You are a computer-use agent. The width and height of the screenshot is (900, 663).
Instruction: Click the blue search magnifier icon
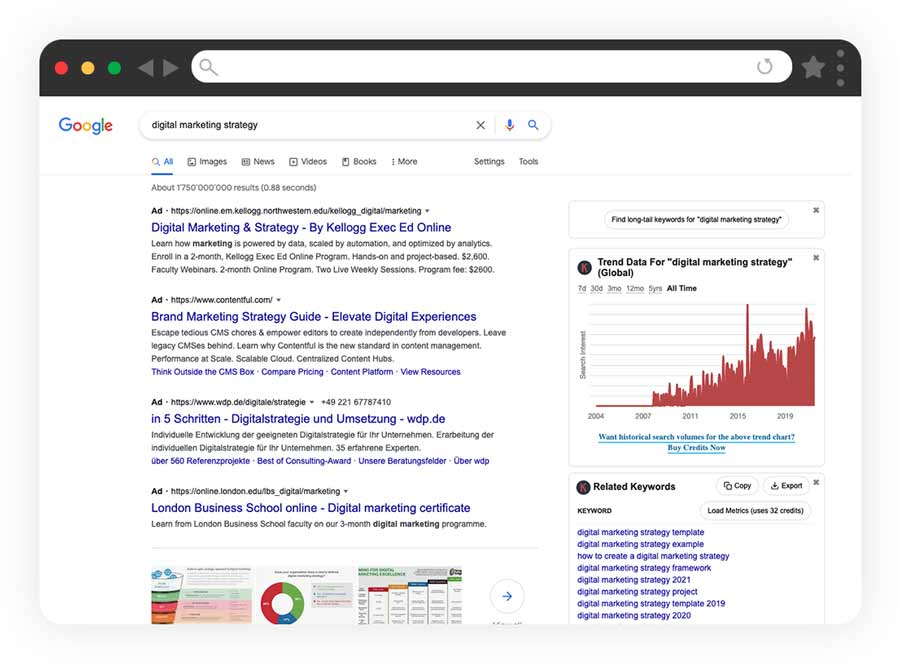pyautogui.click(x=533, y=125)
